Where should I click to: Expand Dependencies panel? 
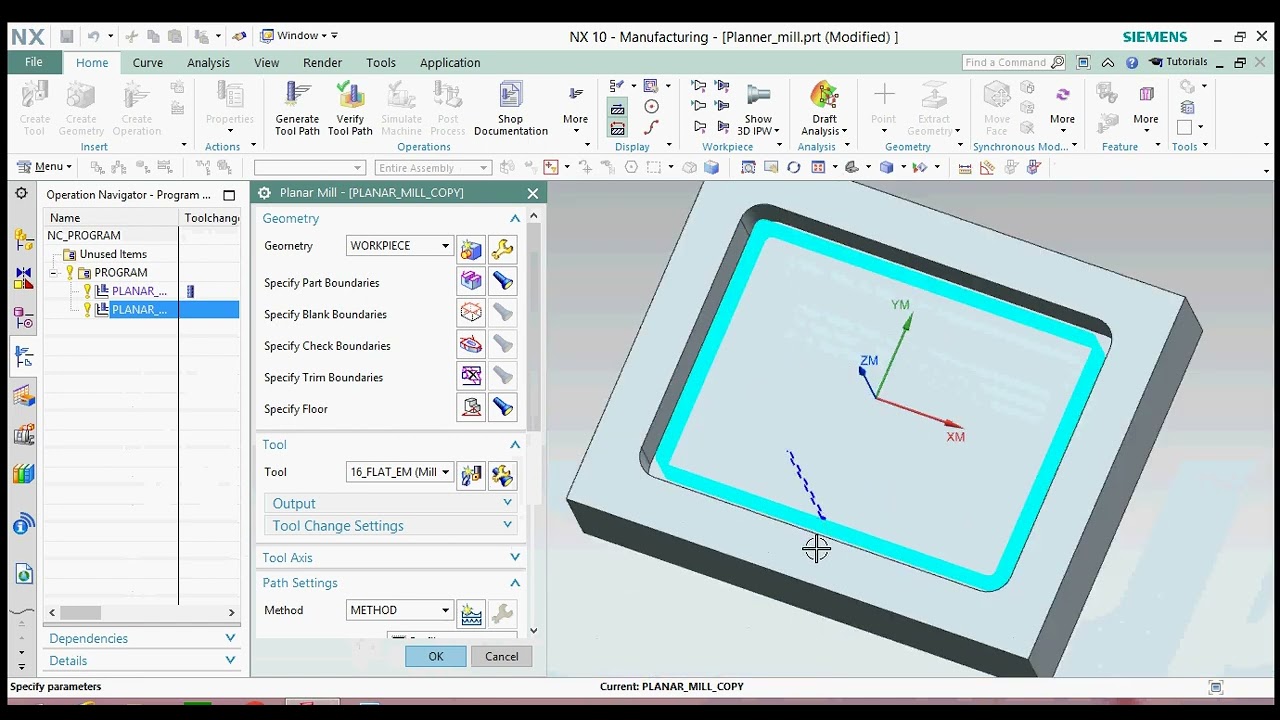click(x=142, y=638)
